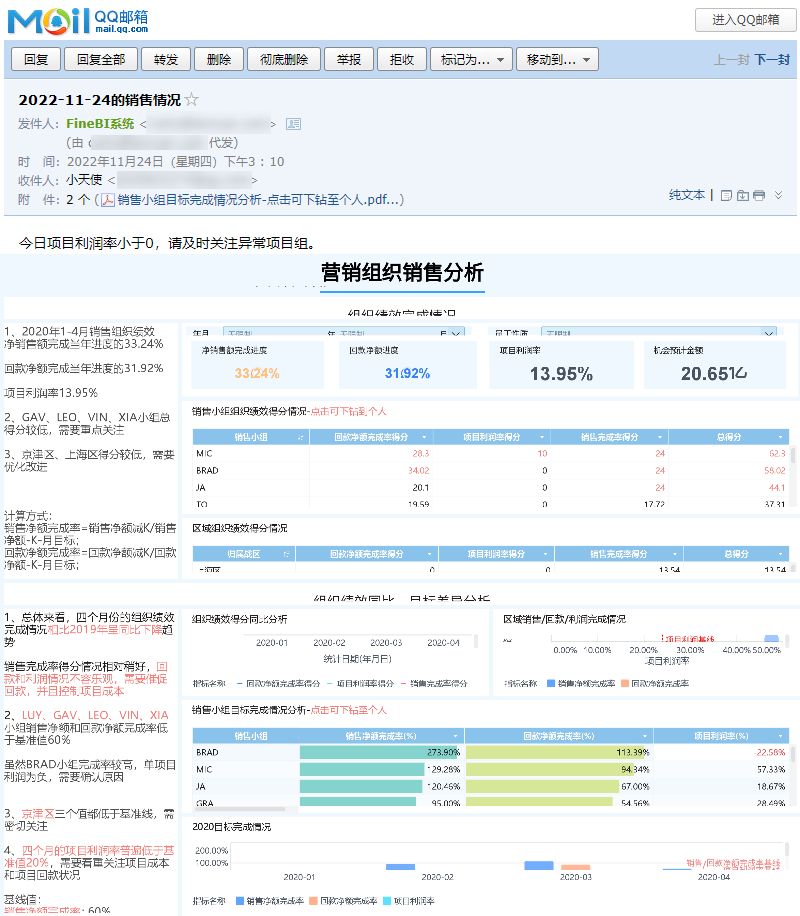Image resolution: width=800 pixels, height=916 pixels.
Task: Report the email using 举报
Action: 349,60
